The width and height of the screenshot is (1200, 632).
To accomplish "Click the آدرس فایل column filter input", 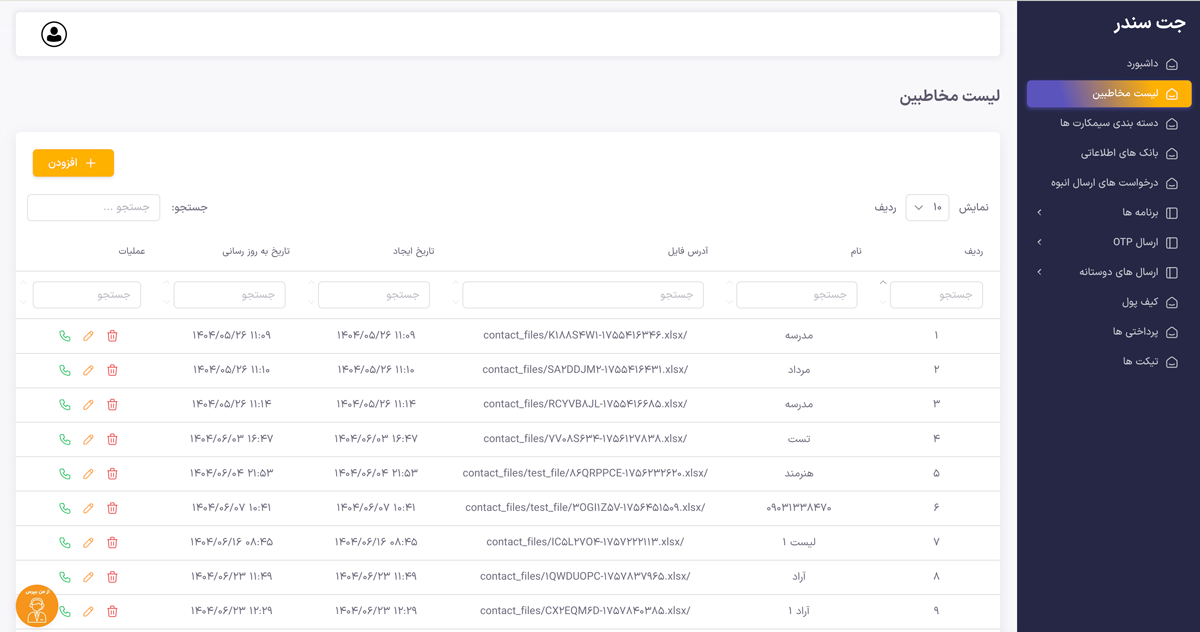I will click(x=583, y=295).
